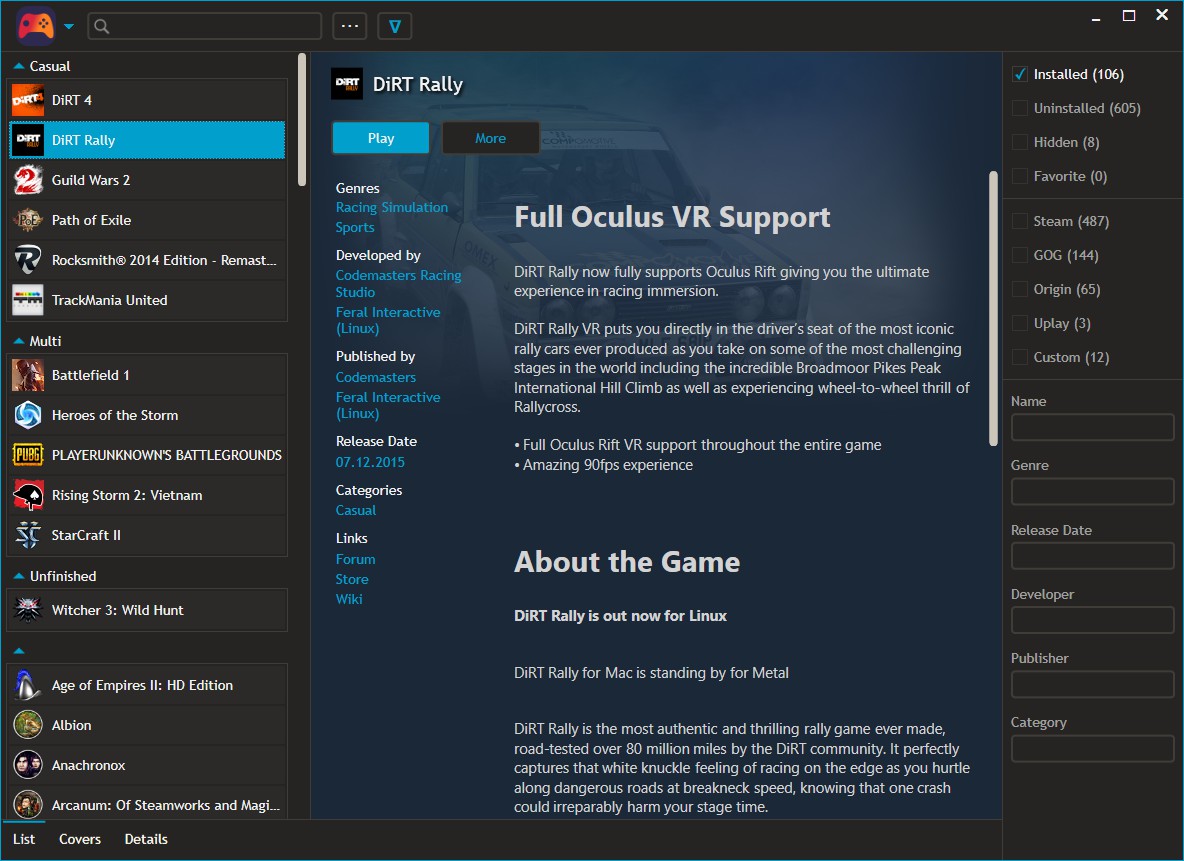Enable the Hidden (8) filter

click(1019, 142)
